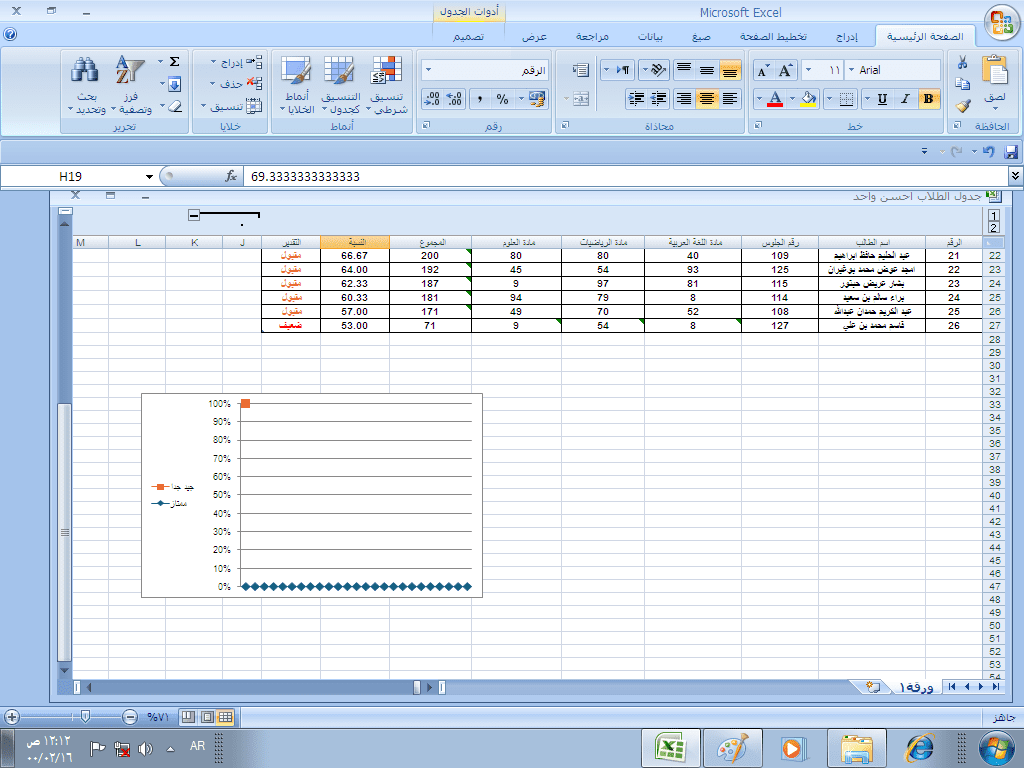Viewport: 1024px width, 768px height.
Task: Toggle Italic formatting
Action: (905, 99)
